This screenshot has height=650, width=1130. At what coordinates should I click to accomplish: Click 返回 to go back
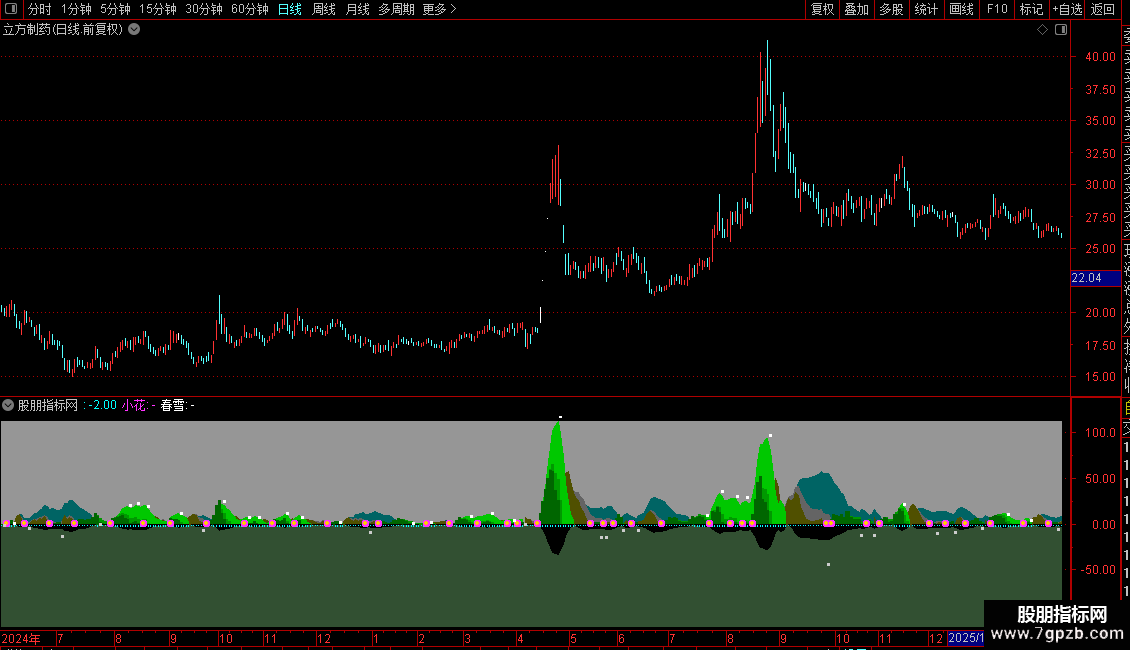coord(1103,9)
